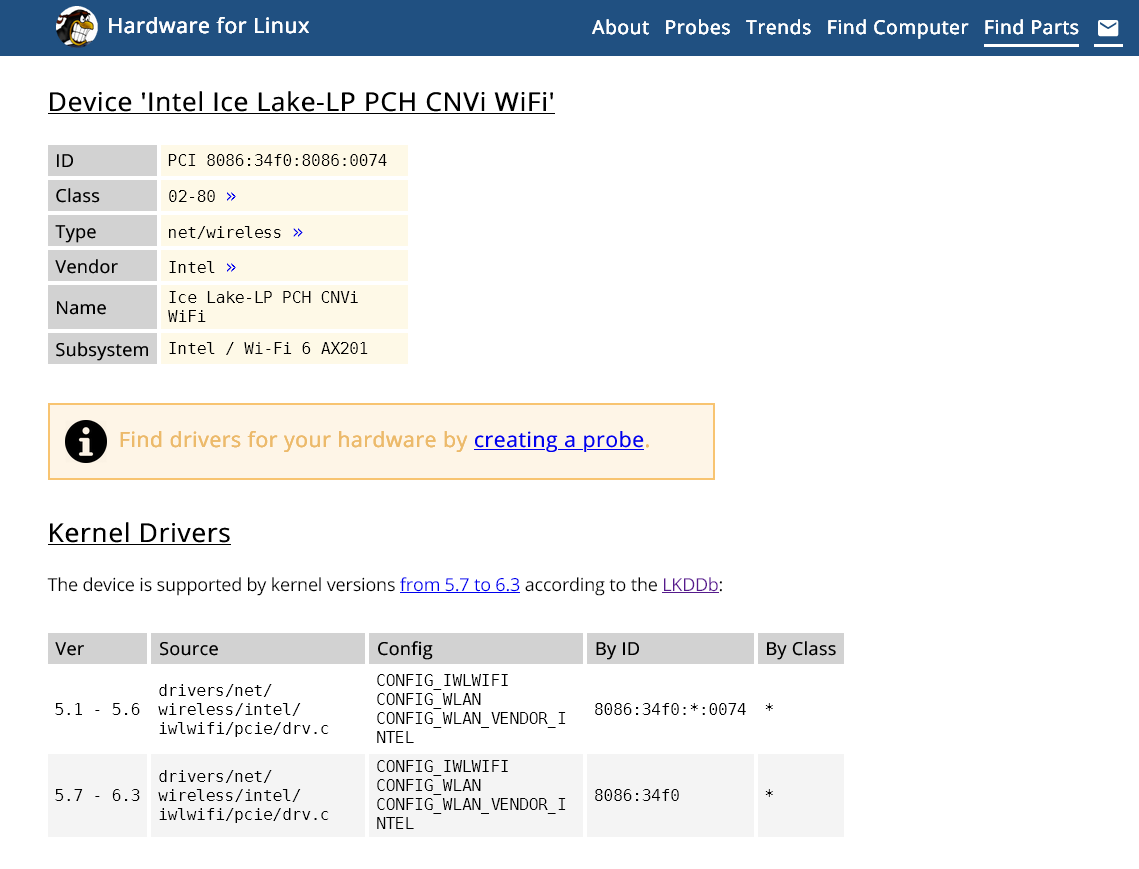
Task: Follow the net/wireless type arrow link
Action: [297, 232]
